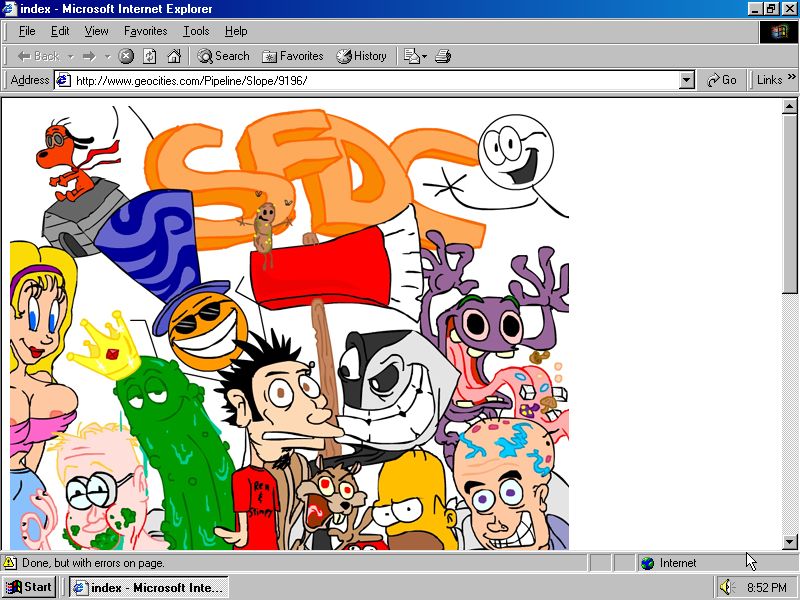The height and width of the screenshot is (600, 800).
Task: Click the Edit page toolbar icon
Action: pos(411,56)
